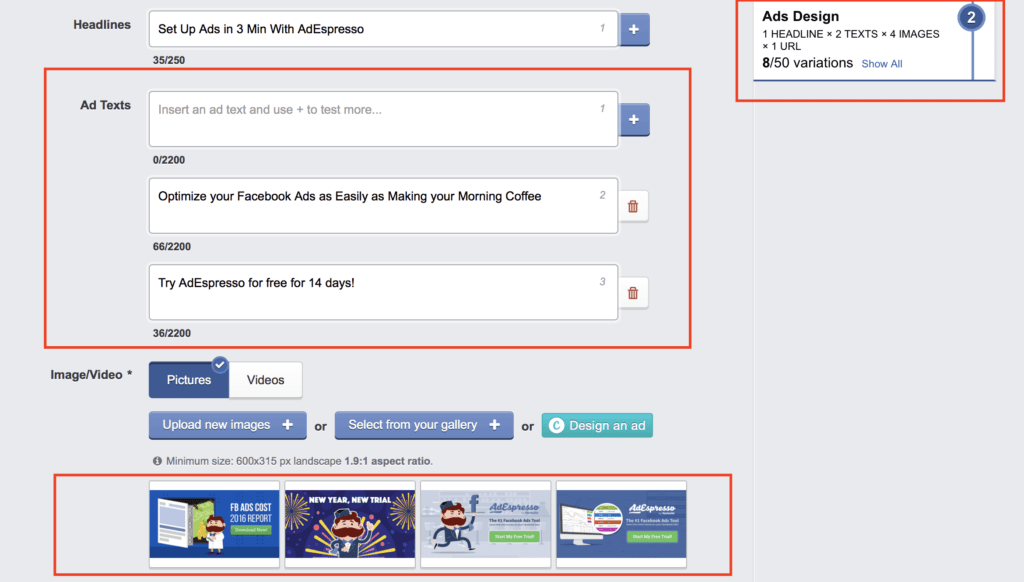Select the "FB Ads Cost 2016 Report" thumbnail
The height and width of the screenshot is (582, 1024).
coord(214,523)
